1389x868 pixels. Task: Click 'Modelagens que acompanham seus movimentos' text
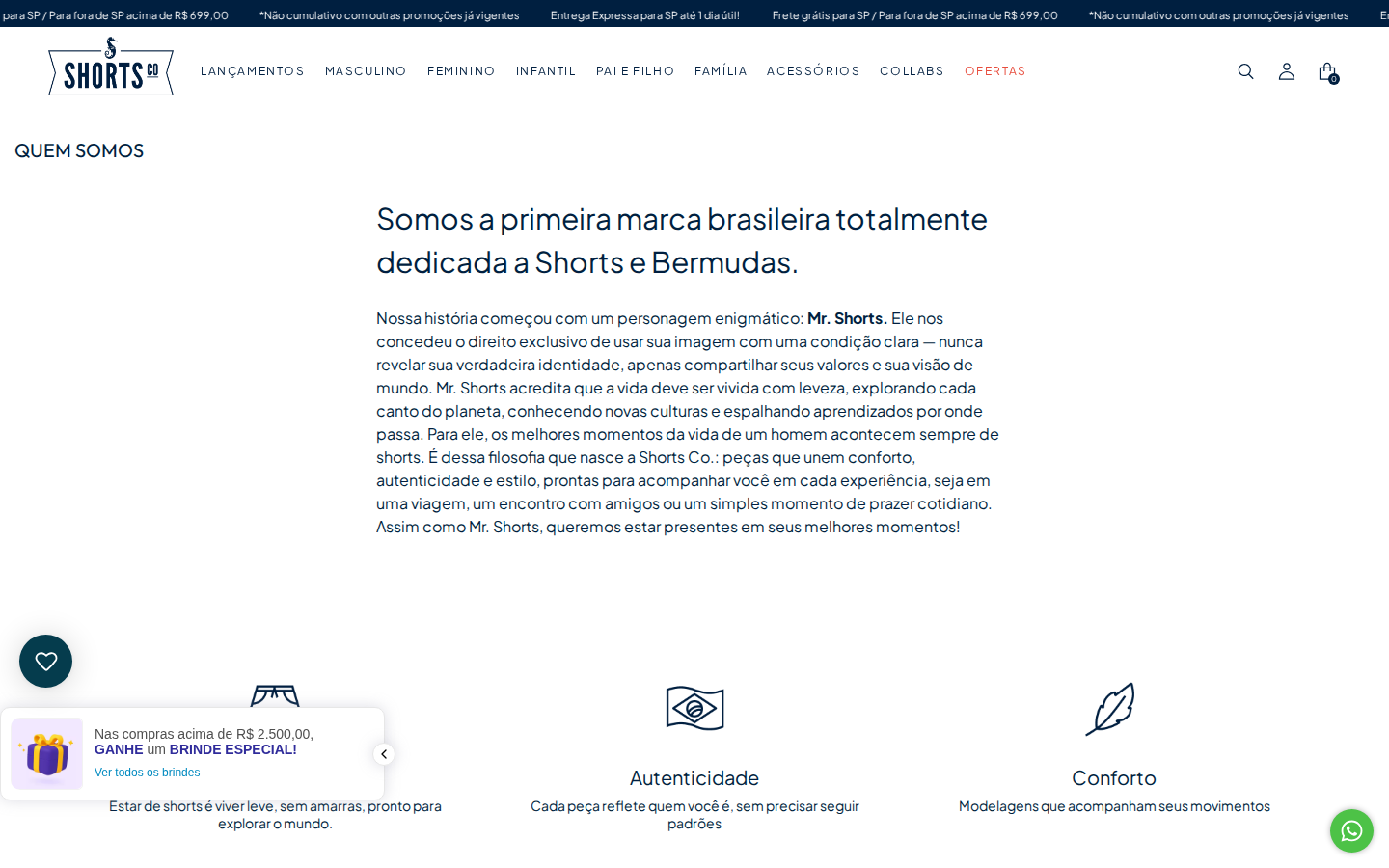[1114, 806]
